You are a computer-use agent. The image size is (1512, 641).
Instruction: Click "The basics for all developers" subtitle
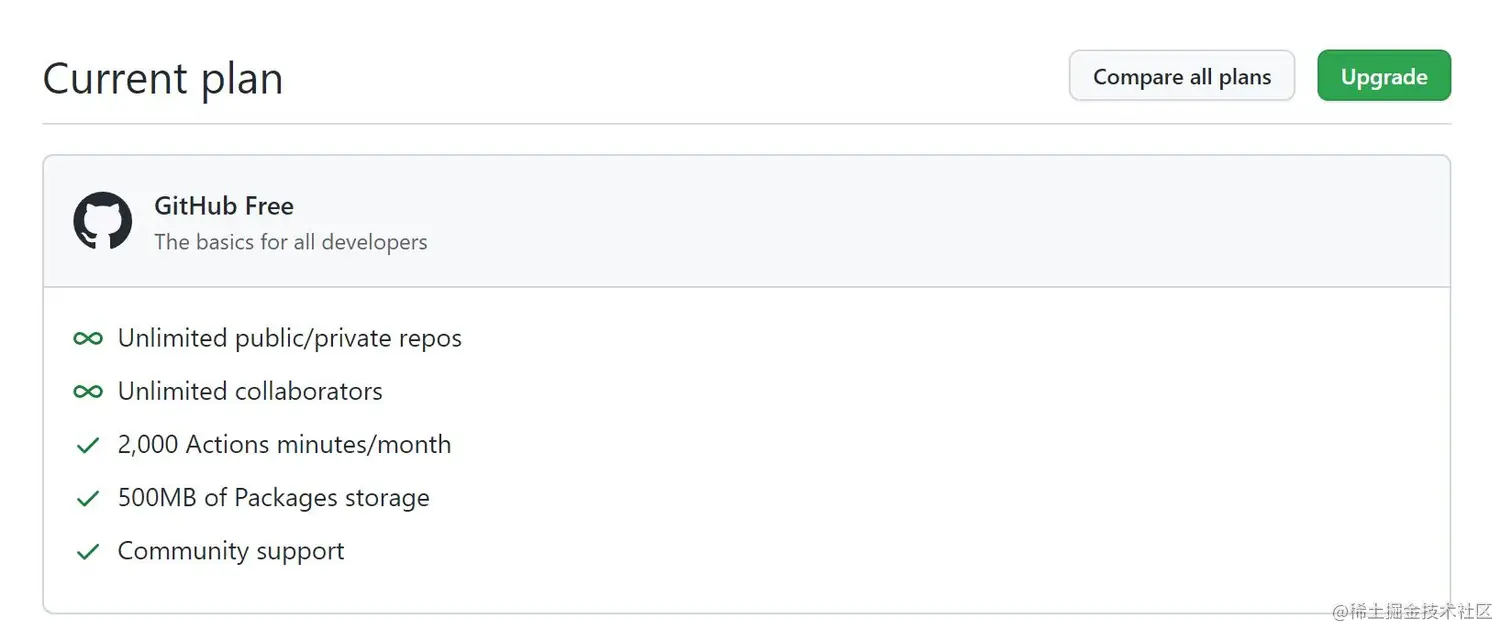coord(290,242)
